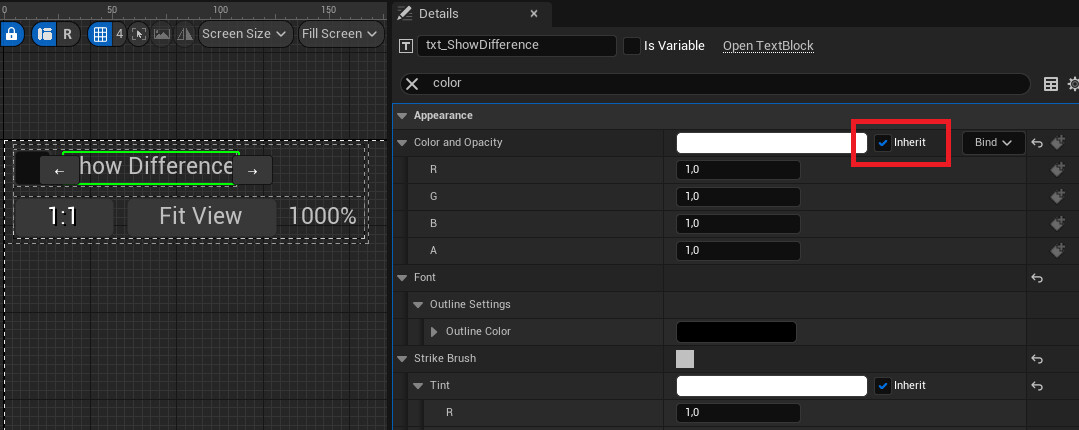Open the black Outline Color swatch
Screen dimensions: 1079x430
(x=736, y=332)
